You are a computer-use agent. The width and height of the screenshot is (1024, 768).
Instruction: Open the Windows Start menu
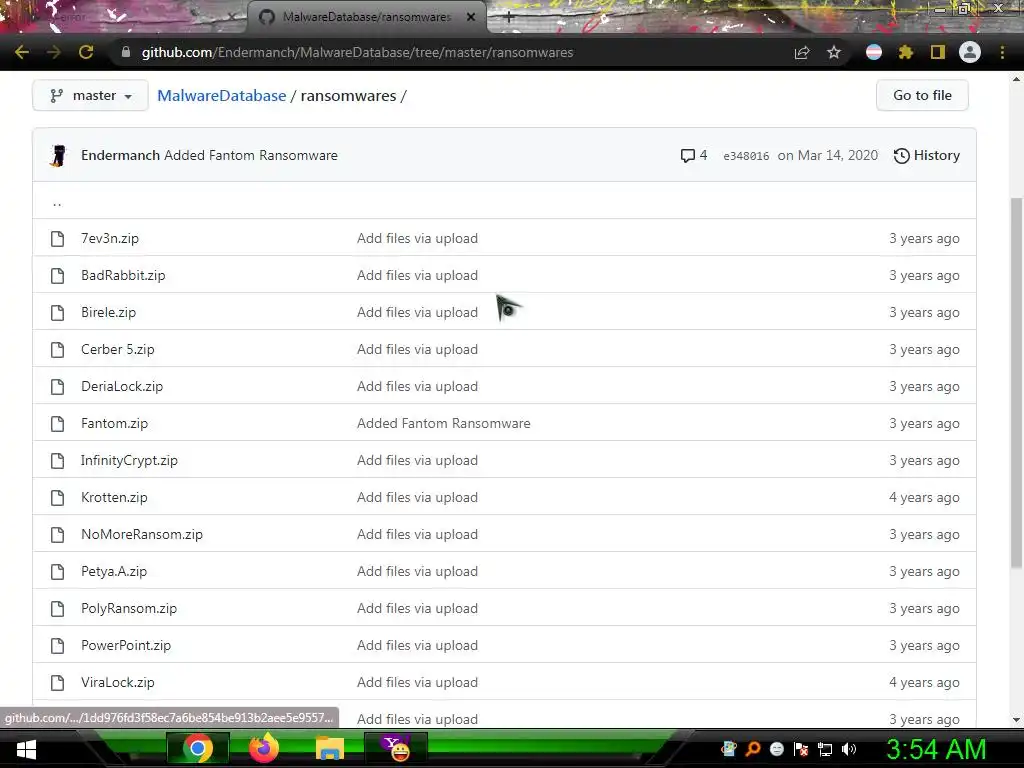coord(26,749)
